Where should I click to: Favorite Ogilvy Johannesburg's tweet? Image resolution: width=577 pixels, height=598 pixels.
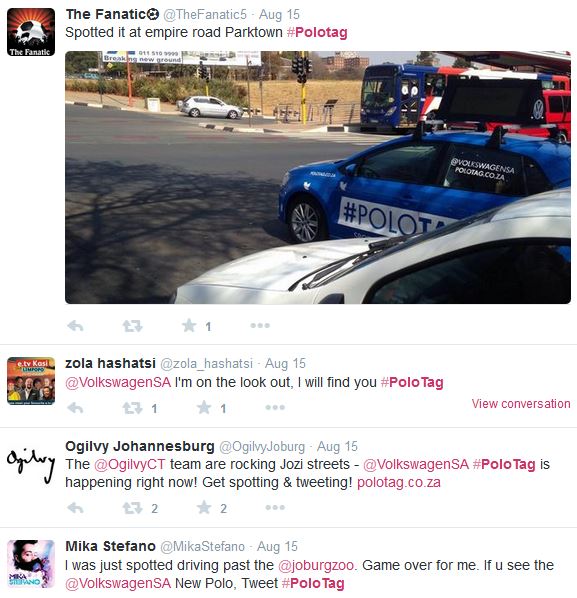pyautogui.click(x=204, y=508)
